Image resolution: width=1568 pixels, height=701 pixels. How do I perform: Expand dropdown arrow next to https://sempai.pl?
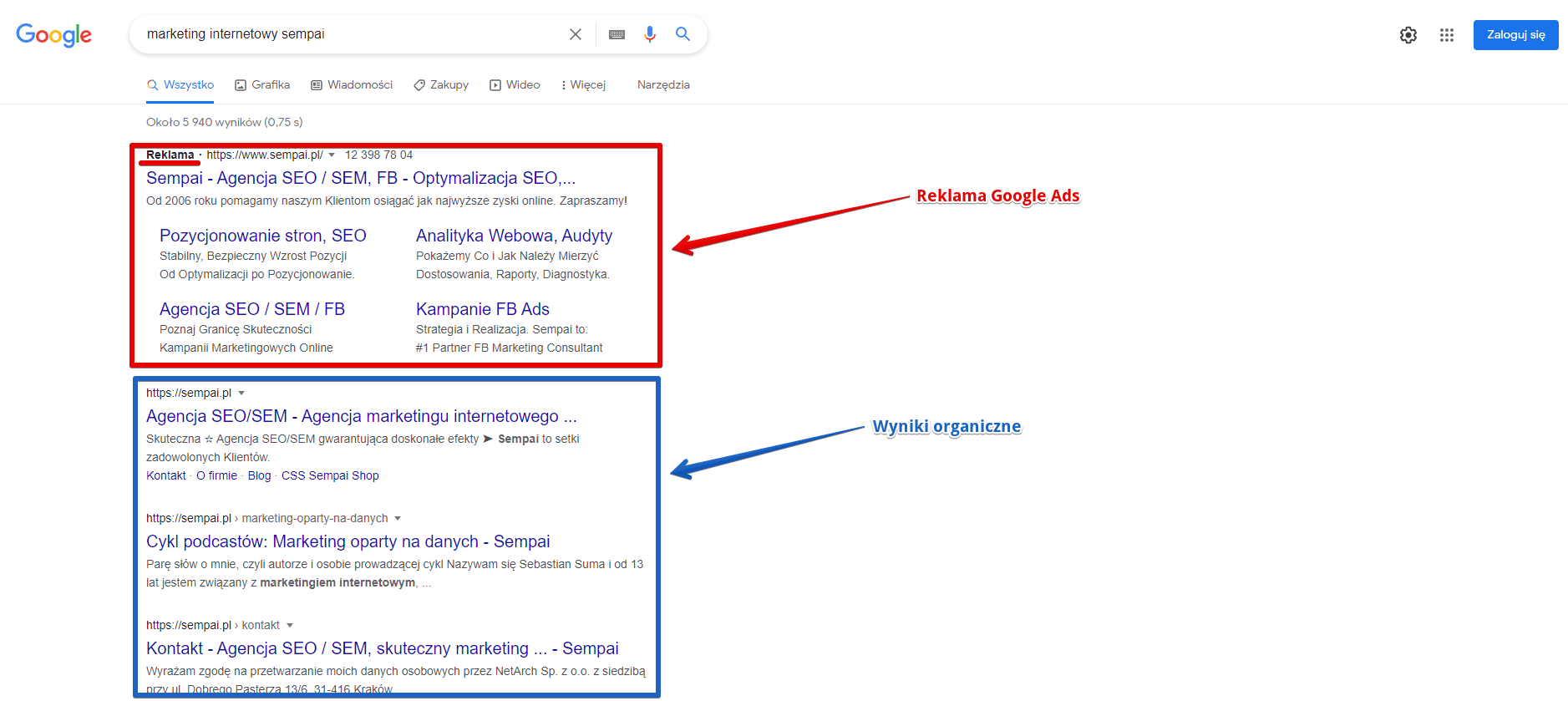click(x=241, y=394)
